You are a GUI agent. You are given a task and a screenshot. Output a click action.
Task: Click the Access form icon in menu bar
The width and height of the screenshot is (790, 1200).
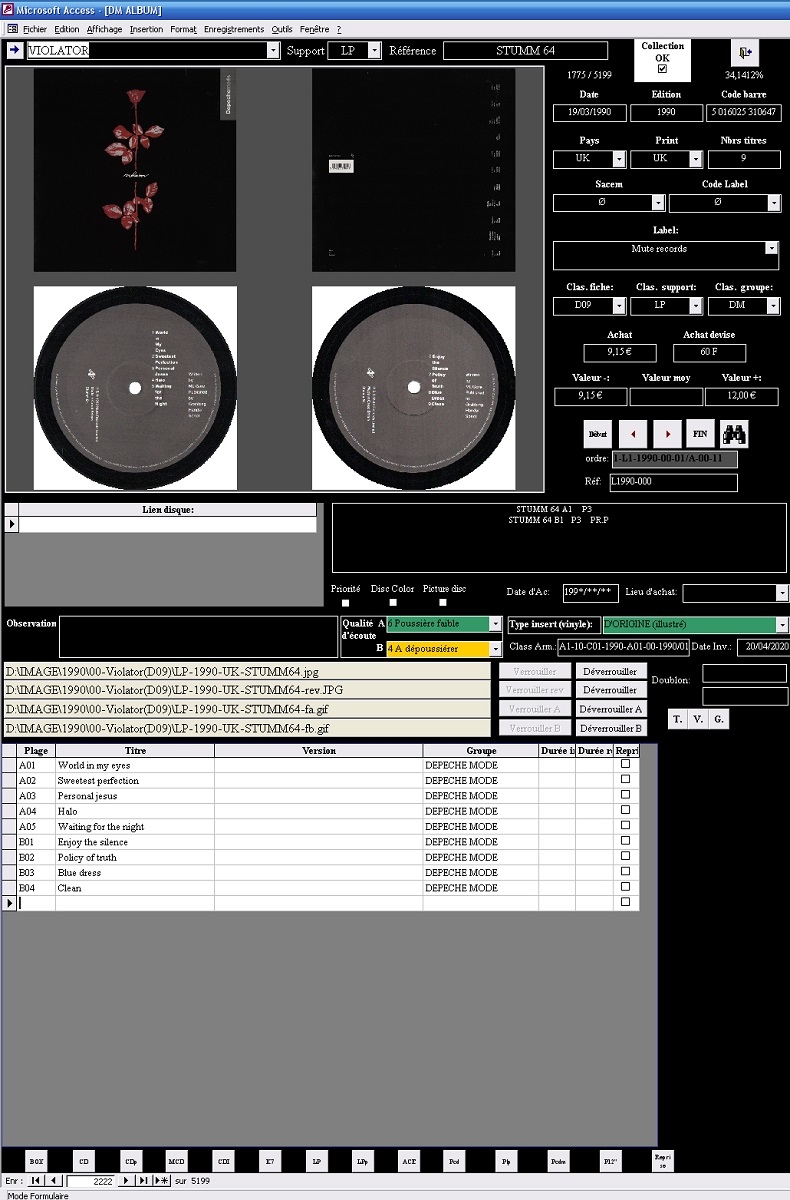(12, 29)
